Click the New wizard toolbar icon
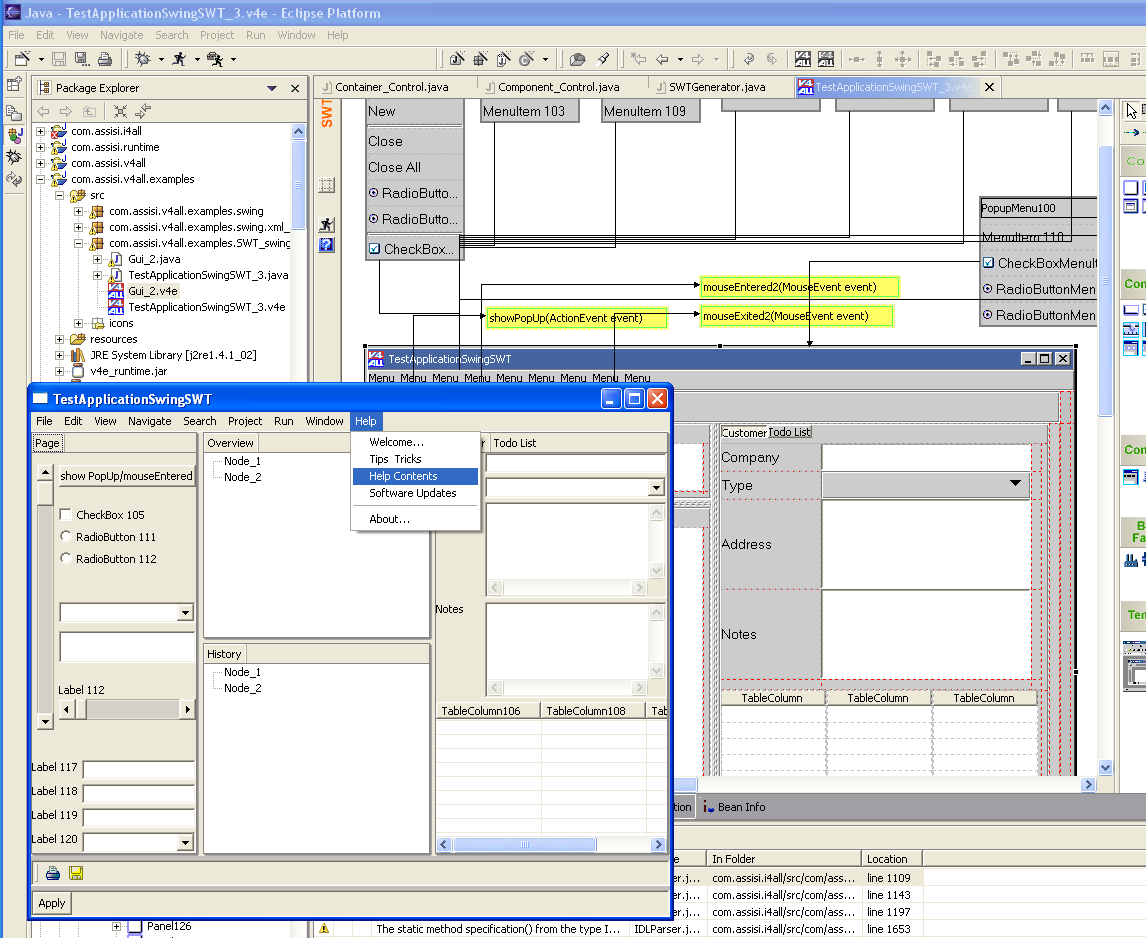Viewport: 1146px width, 938px height. (x=21, y=59)
